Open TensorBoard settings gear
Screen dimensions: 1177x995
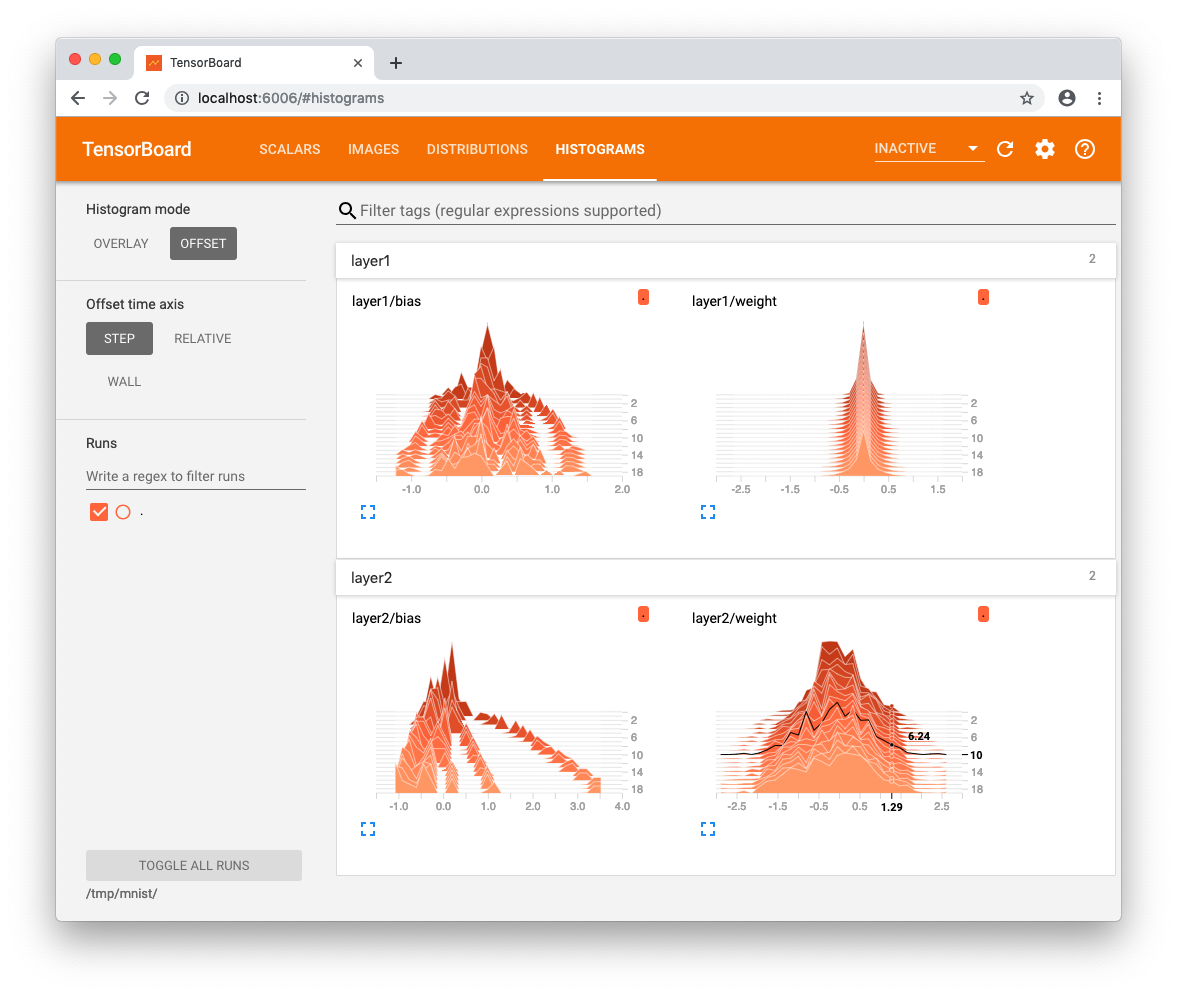(x=1045, y=149)
